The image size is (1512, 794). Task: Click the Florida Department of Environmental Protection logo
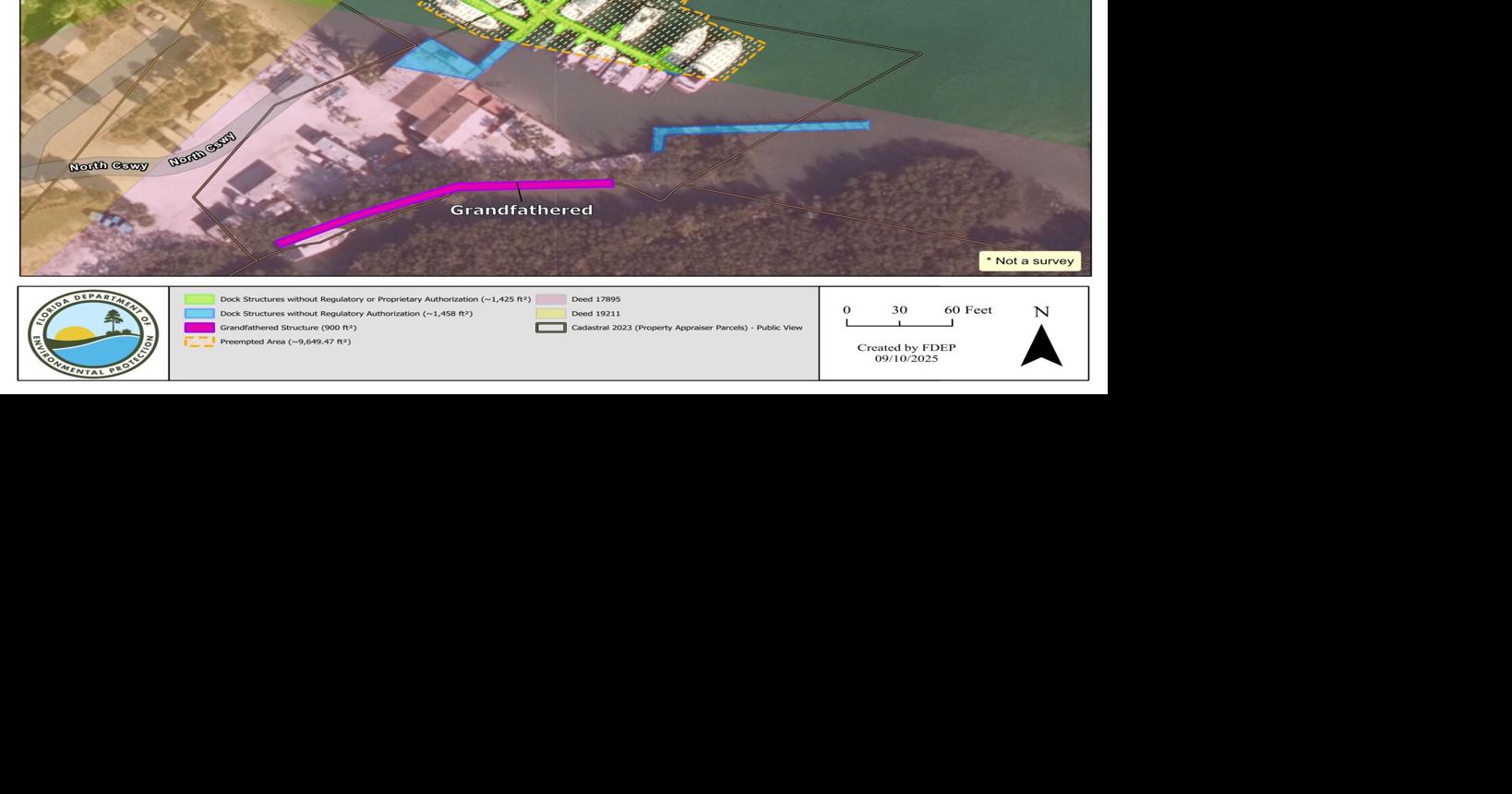(x=93, y=333)
